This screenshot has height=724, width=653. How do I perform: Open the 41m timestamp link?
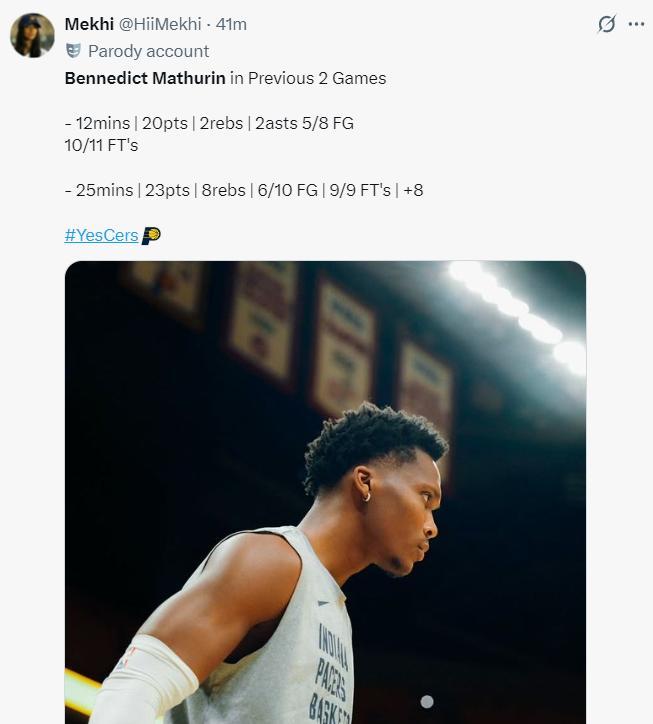231,24
